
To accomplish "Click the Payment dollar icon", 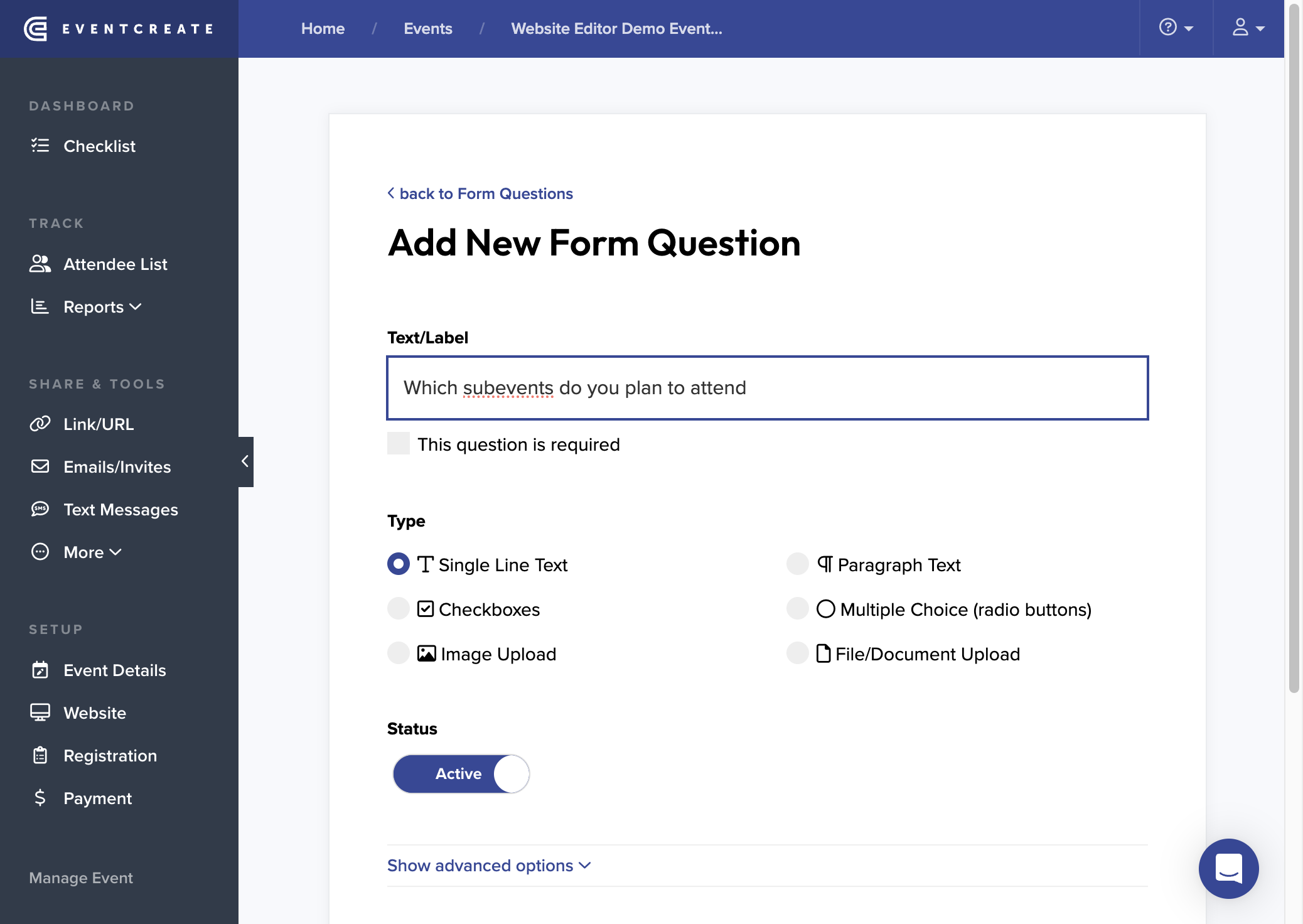I will click(40, 798).
